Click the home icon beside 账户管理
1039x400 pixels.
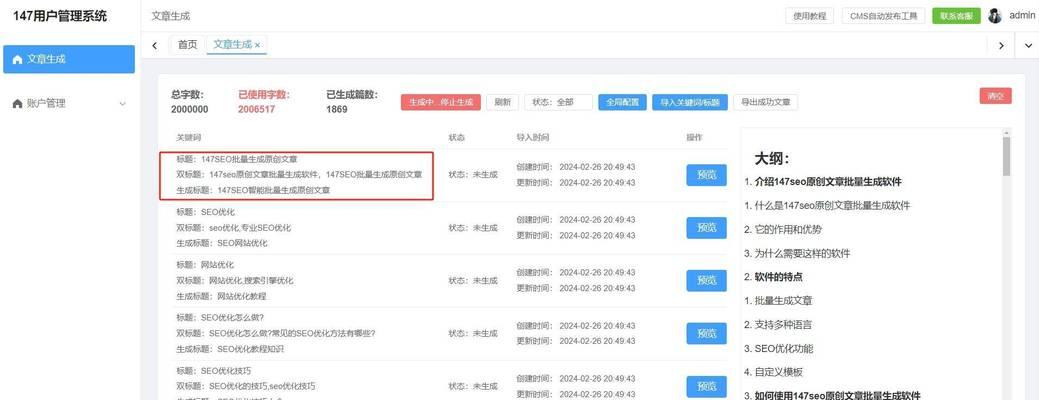(18, 104)
